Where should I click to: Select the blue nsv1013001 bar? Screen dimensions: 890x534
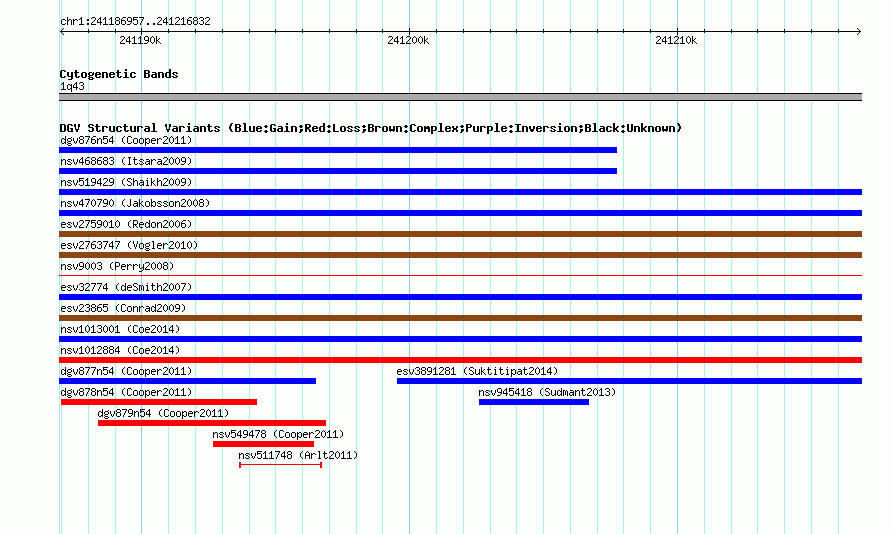(x=460, y=339)
